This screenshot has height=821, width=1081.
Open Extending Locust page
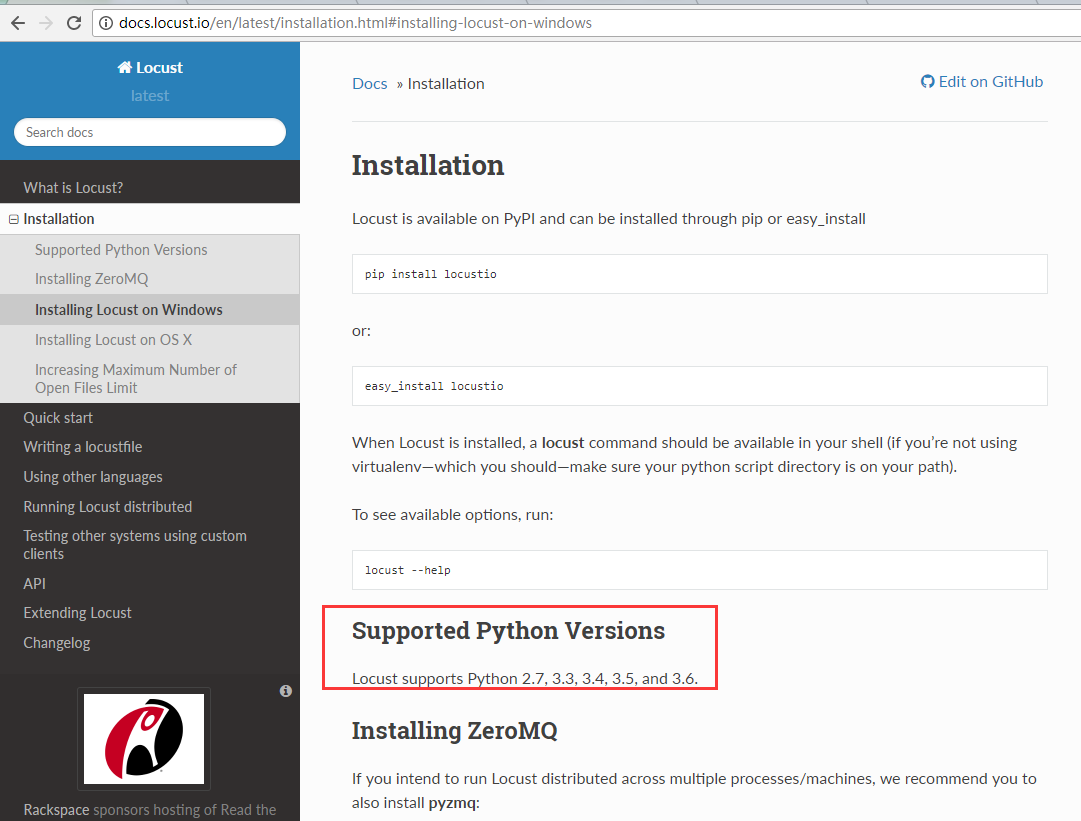click(77, 613)
